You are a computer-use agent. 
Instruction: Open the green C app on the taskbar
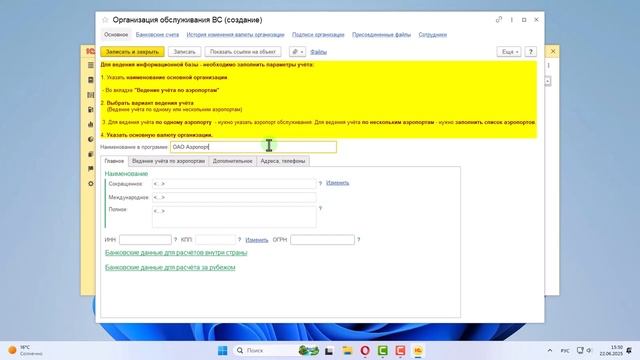[x=382, y=351]
